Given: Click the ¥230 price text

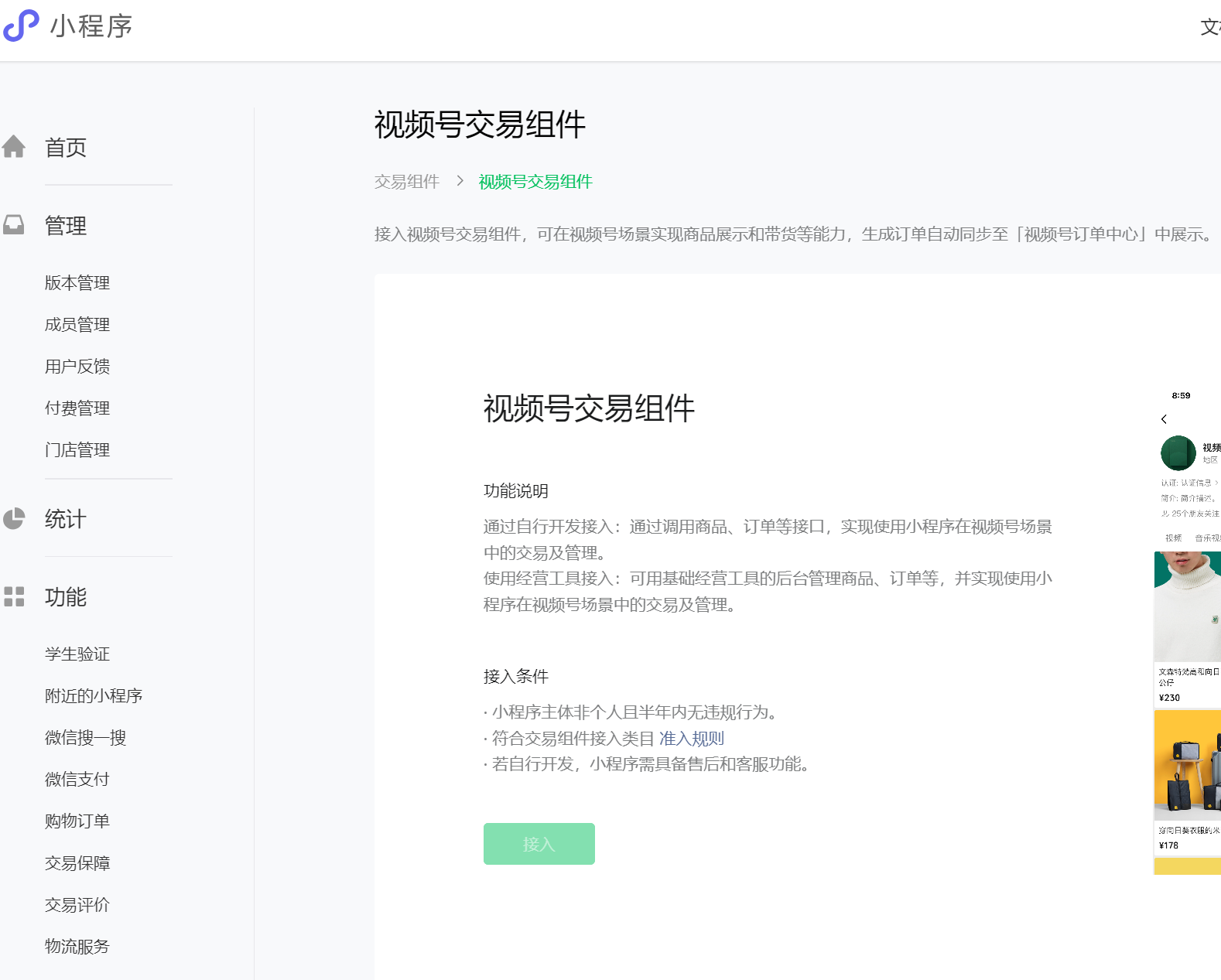Looking at the screenshot, I should [x=1169, y=698].
